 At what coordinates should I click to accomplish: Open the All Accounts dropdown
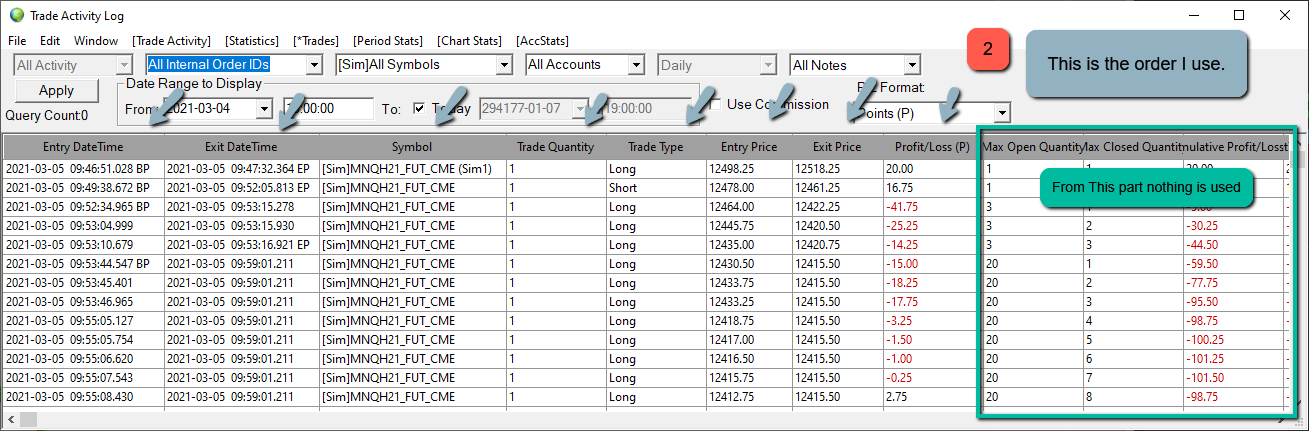pos(585,65)
